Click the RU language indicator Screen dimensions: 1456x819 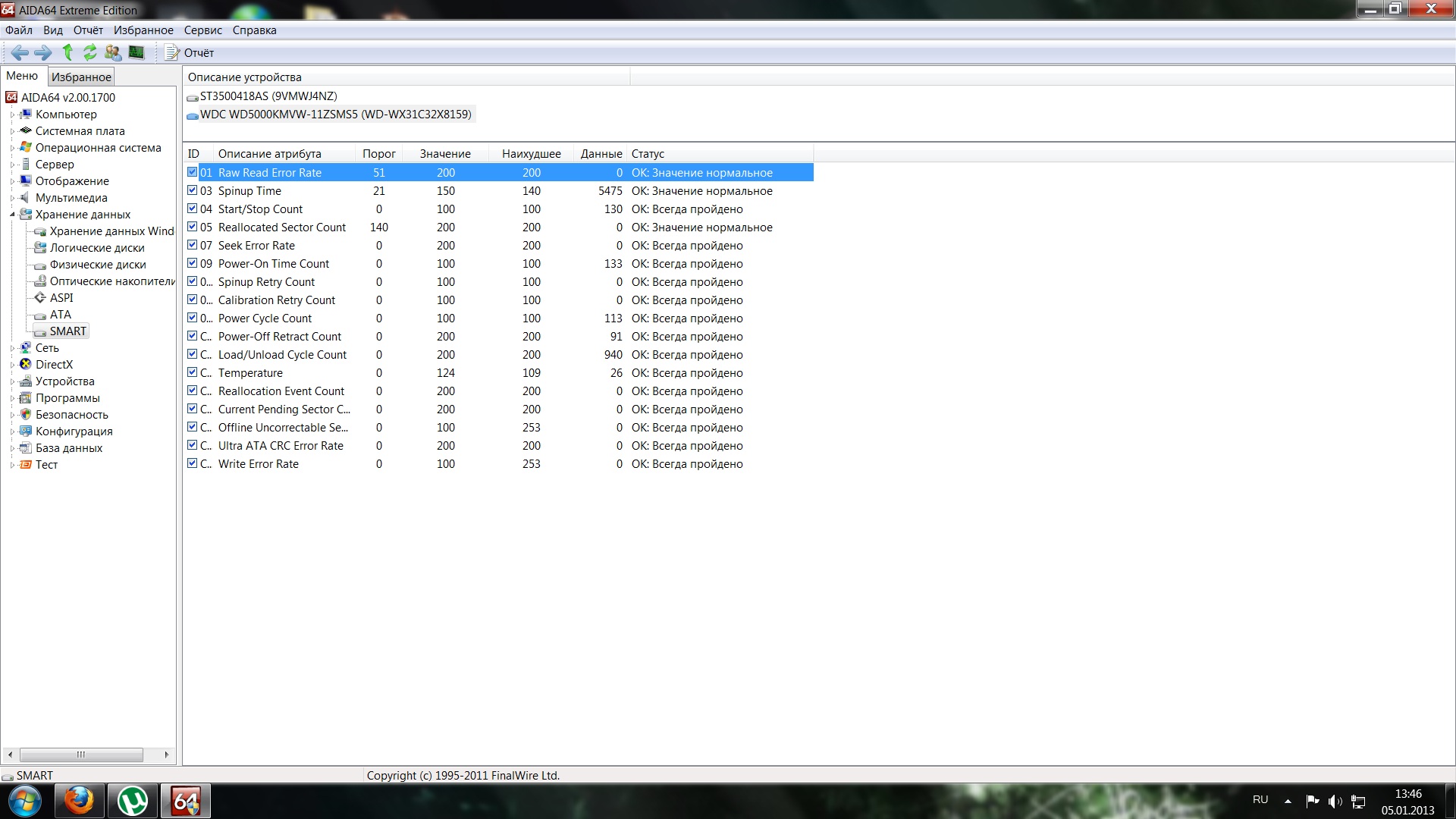pos(1260,799)
